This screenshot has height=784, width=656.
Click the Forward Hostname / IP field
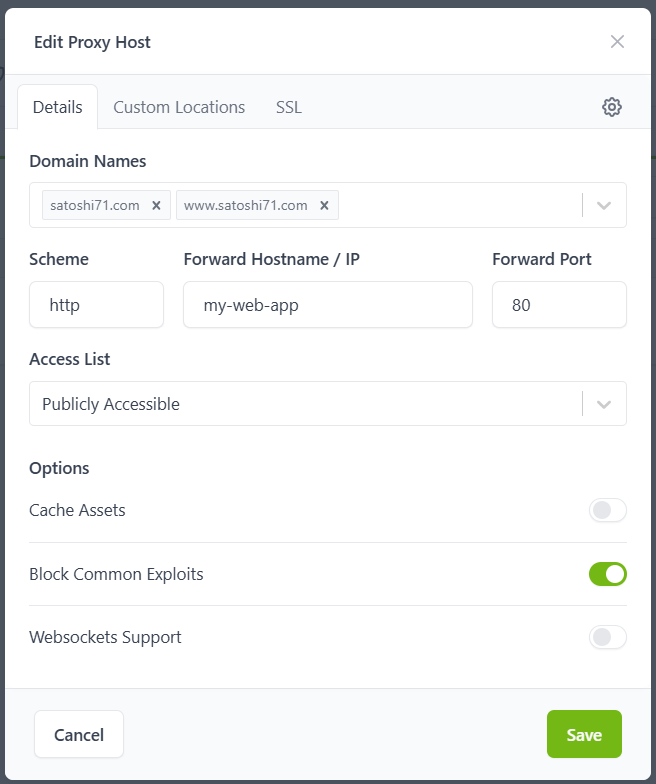pos(327,305)
